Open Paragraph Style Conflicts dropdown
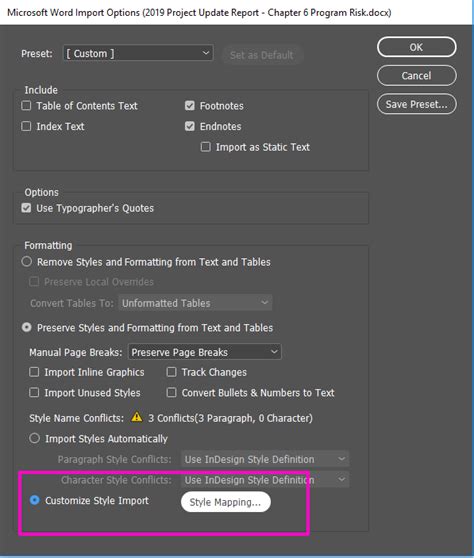Image resolution: width=474 pixels, height=558 pixels. coord(265,459)
